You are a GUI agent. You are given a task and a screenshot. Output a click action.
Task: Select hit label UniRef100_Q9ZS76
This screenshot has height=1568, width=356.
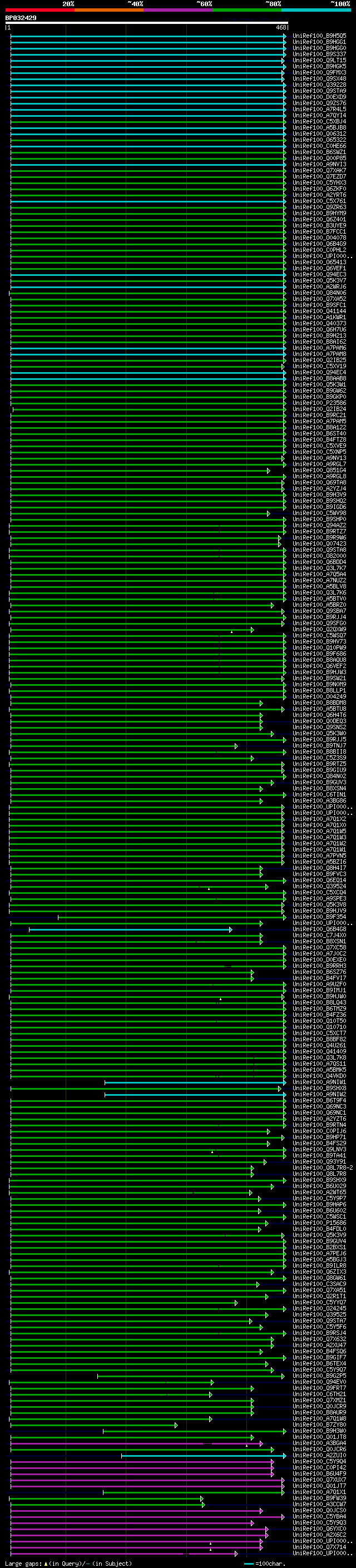pyautogui.click(x=319, y=103)
